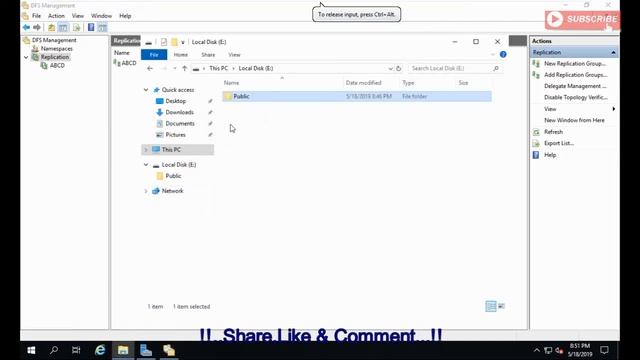Click the search magnifier icon in Explorer
640x360 pixels.
496,68
